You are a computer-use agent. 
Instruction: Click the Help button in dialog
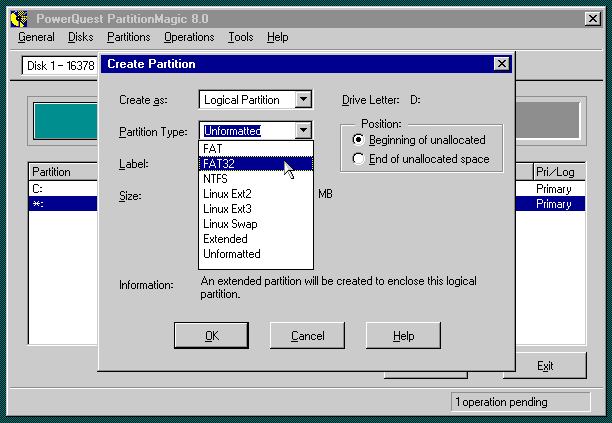[403, 336]
